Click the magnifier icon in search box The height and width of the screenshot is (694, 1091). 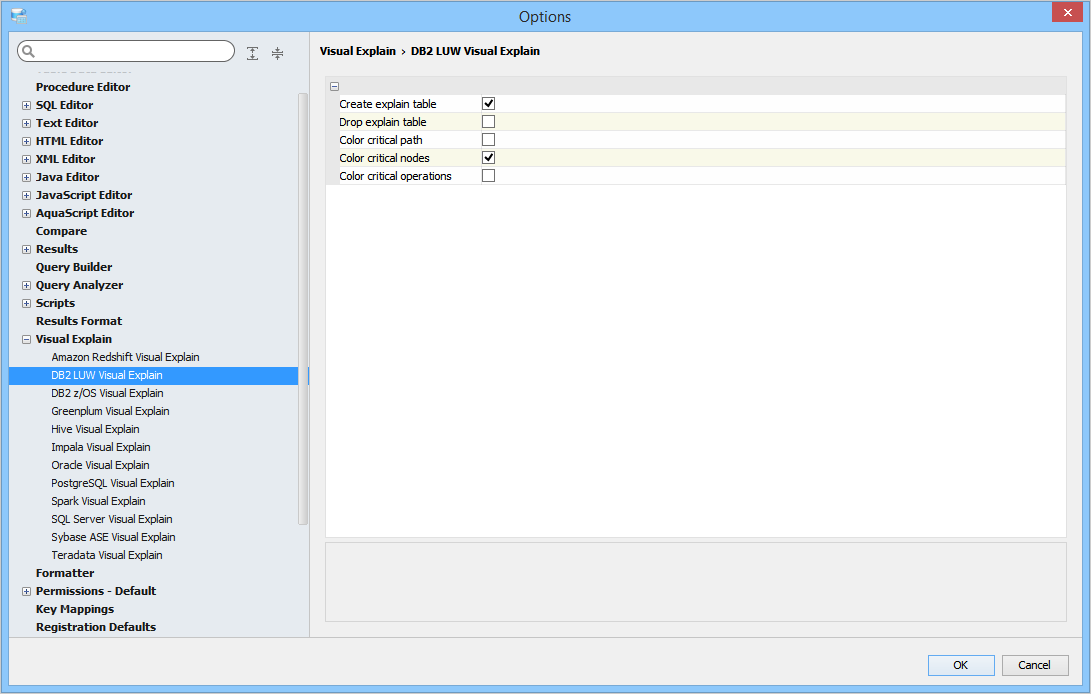point(29,51)
